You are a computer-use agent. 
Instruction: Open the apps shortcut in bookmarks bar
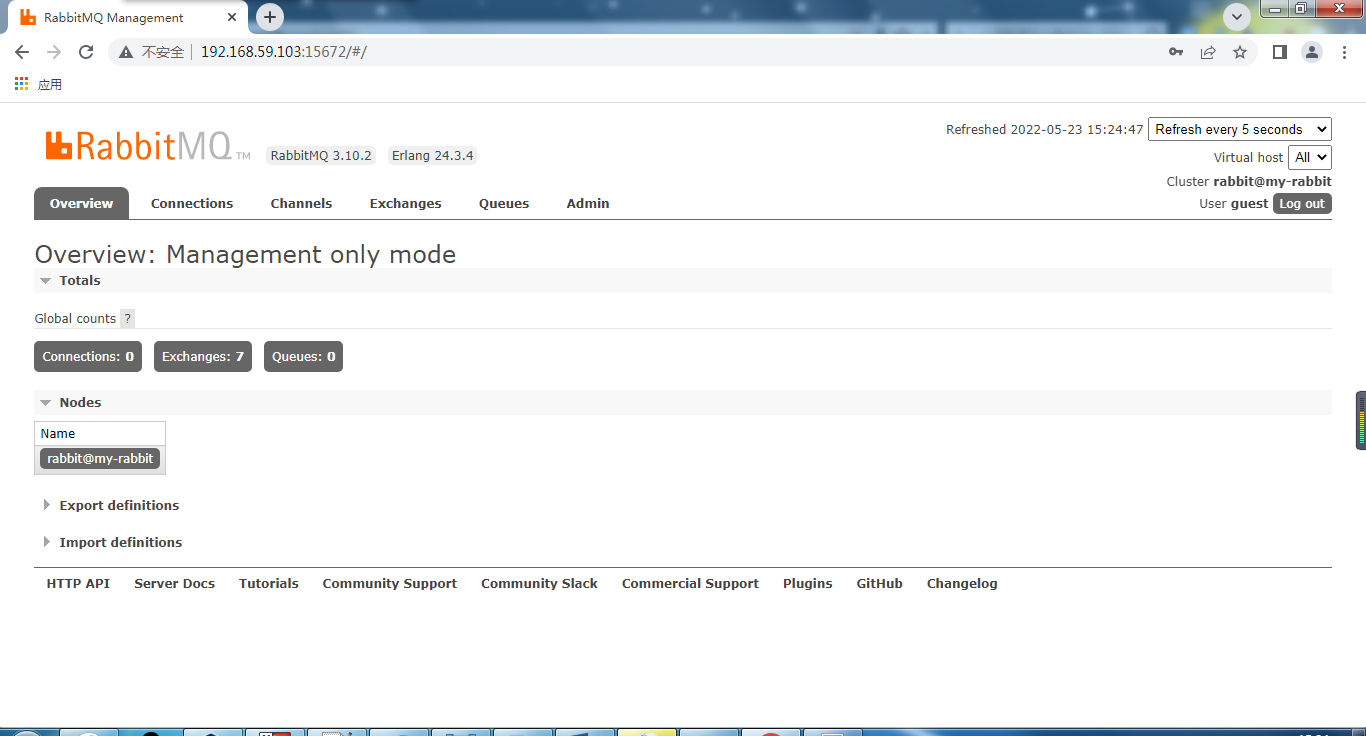tap(38, 85)
